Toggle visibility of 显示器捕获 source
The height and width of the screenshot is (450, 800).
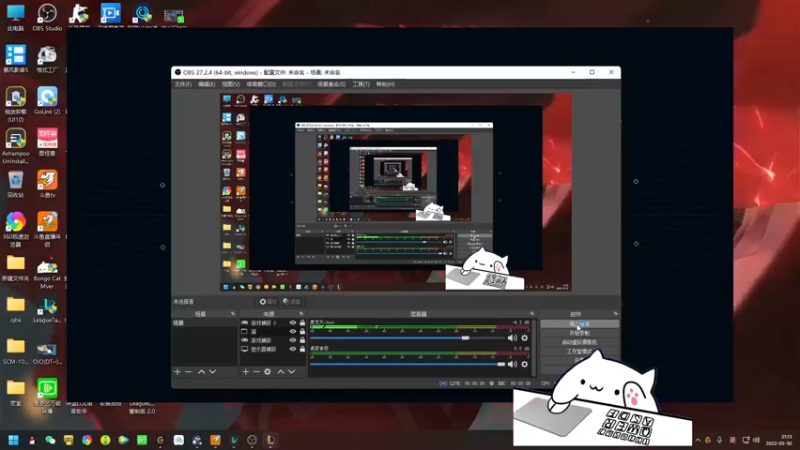(293, 349)
